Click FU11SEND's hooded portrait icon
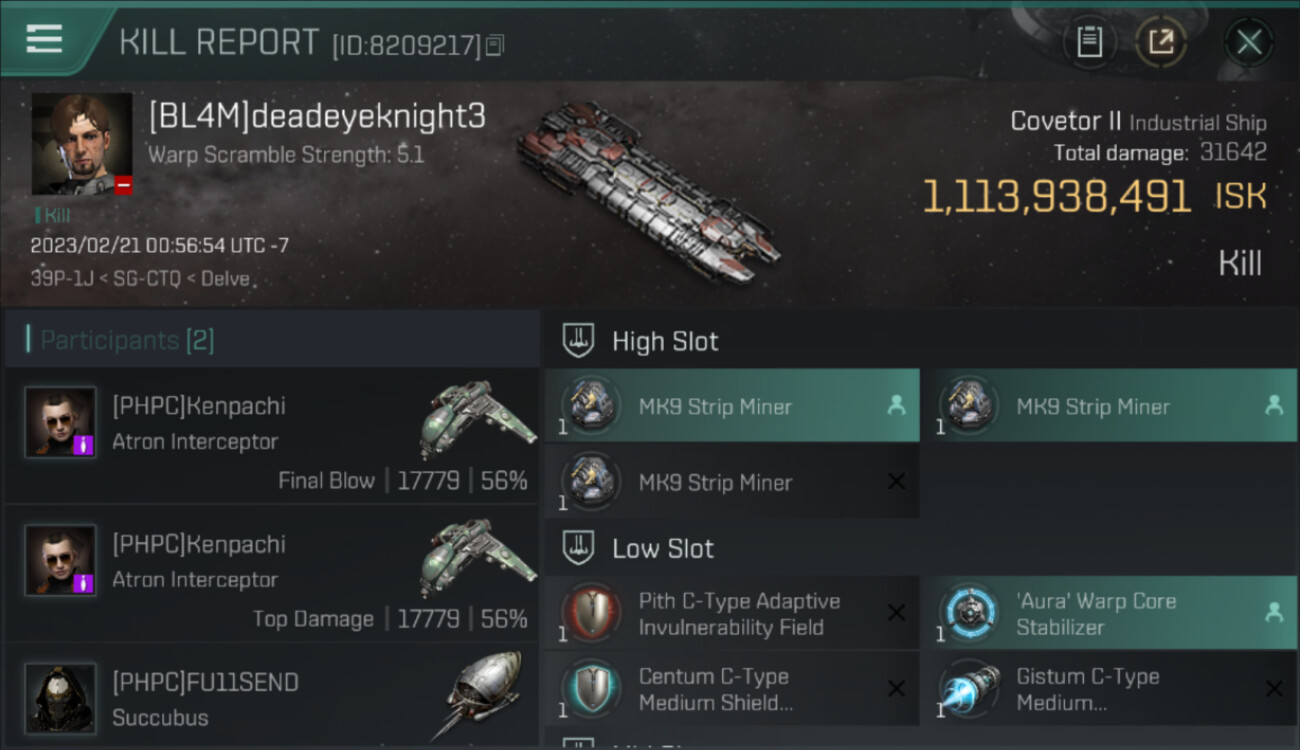 (61, 698)
